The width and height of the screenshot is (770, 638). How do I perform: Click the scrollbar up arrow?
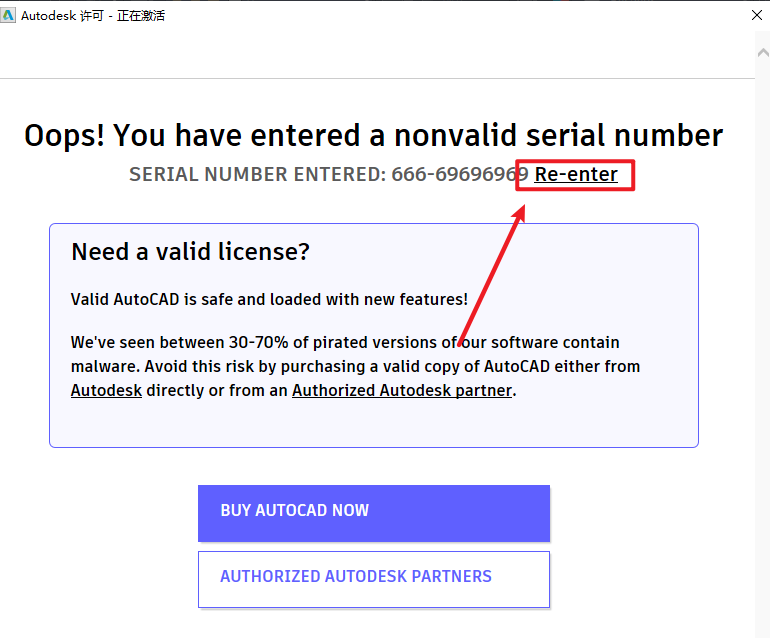click(x=762, y=54)
